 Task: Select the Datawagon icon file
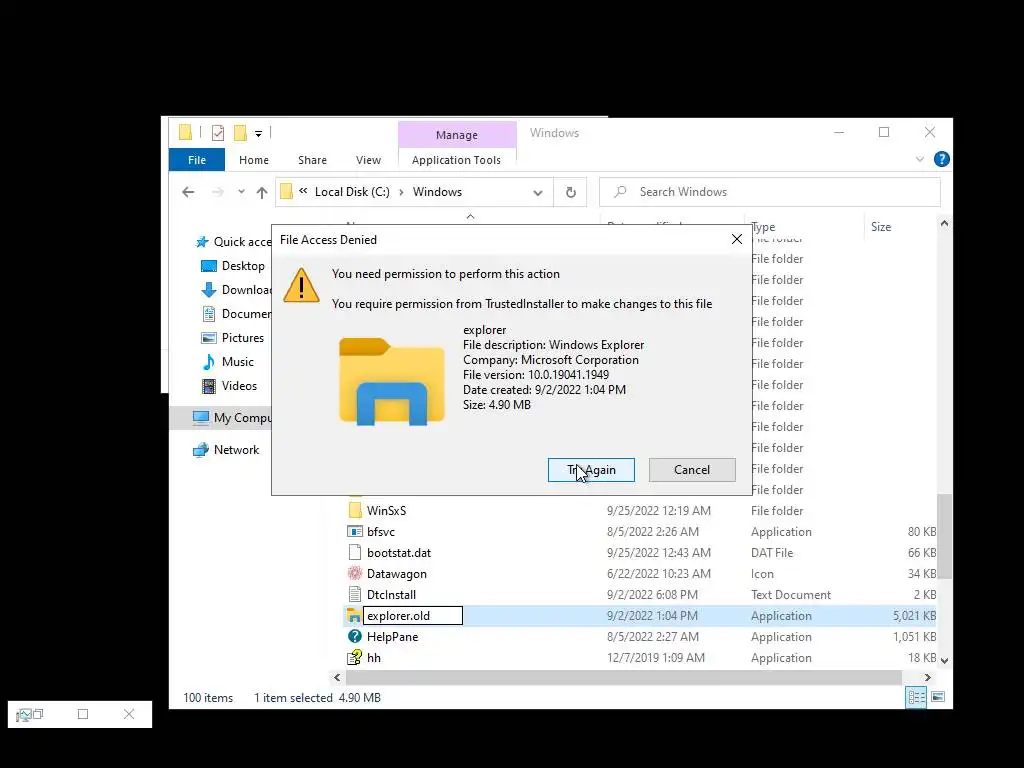point(396,573)
